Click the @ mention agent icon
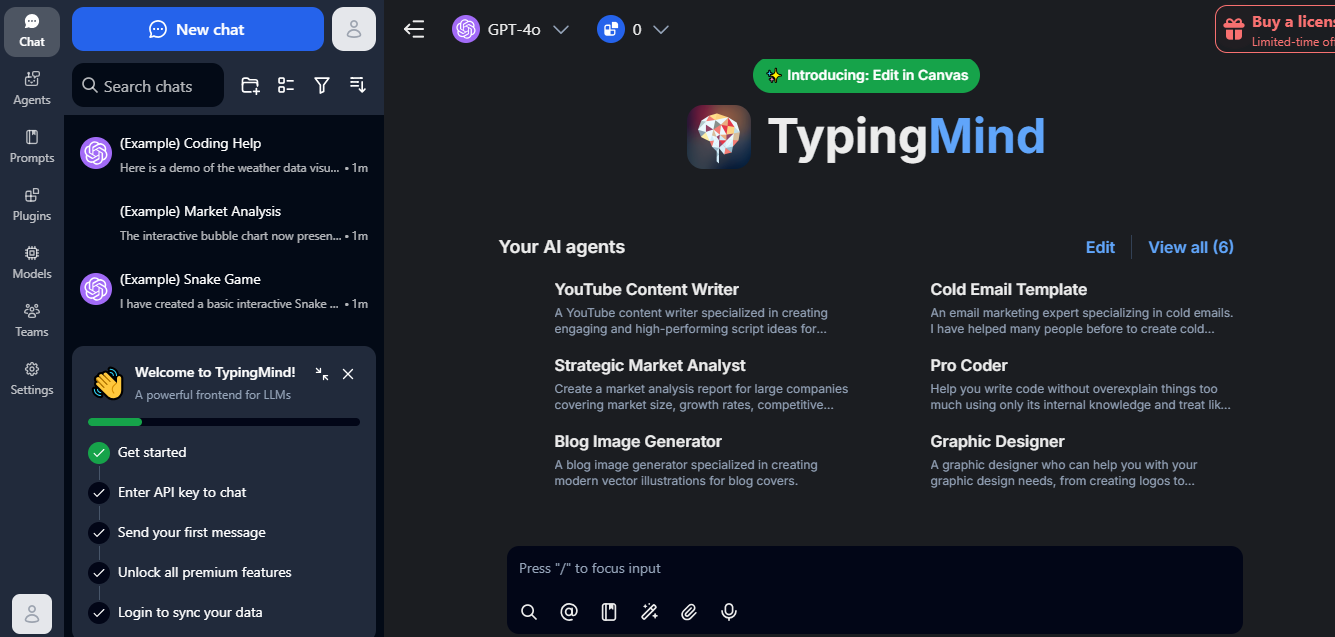This screenshot has height=637, width=1335. pos(569,612)
